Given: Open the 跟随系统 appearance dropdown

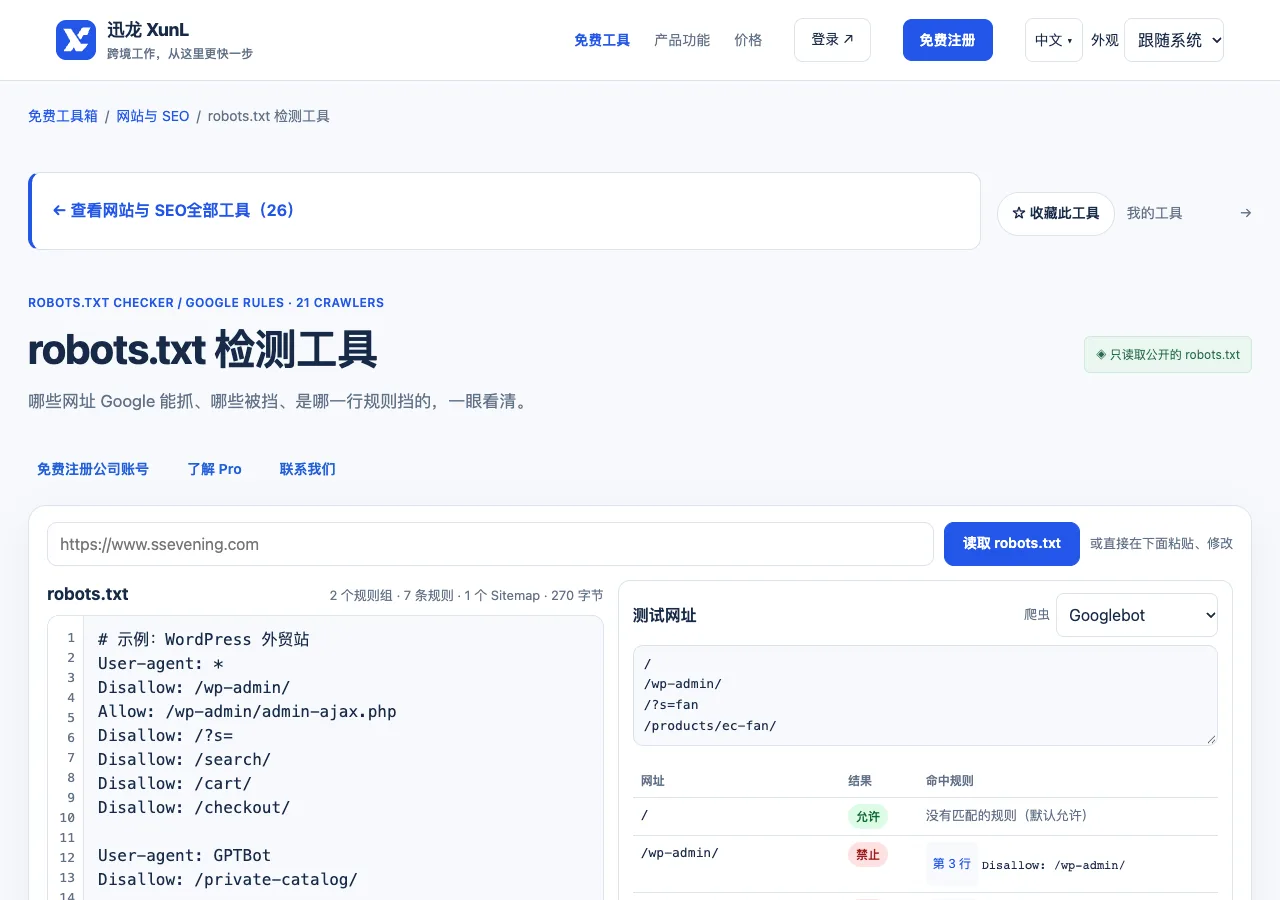Looking at the screenshot, I should pyautogui.click(x=1174, y=40).
